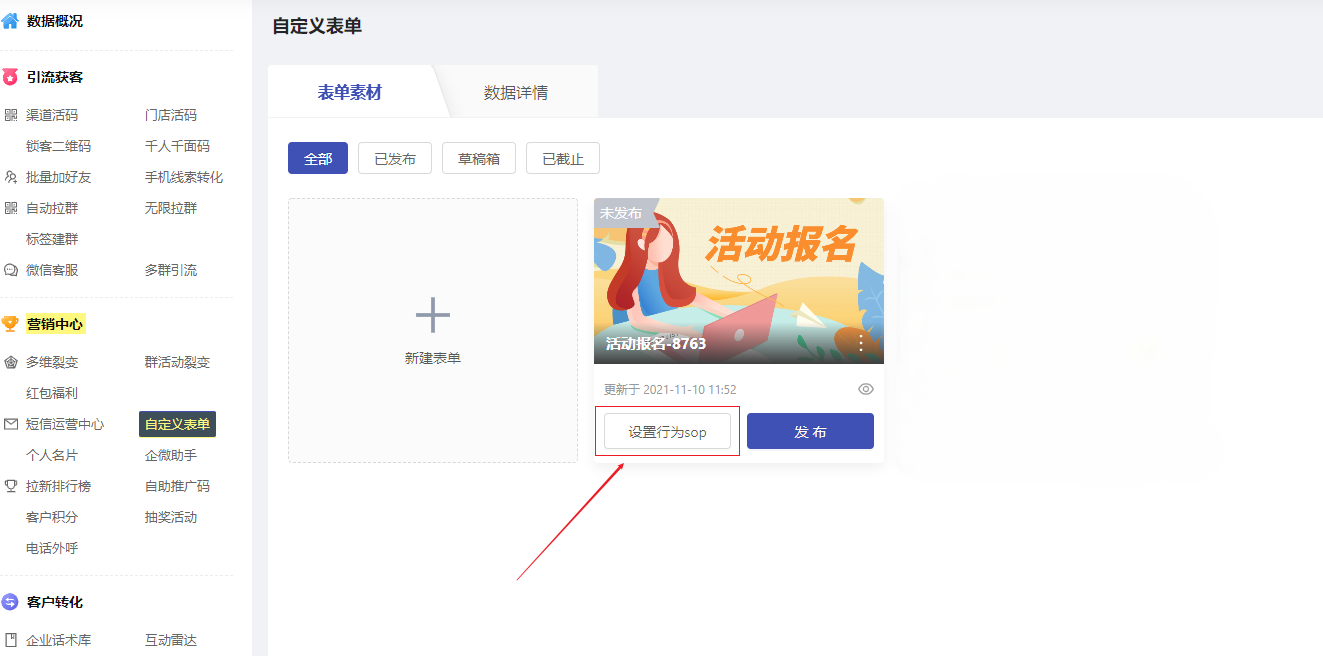Image resolution: width=1323 pixels, height=656 pixels.
Task: Go to 个人名片
Action: (x=52, y=455)
